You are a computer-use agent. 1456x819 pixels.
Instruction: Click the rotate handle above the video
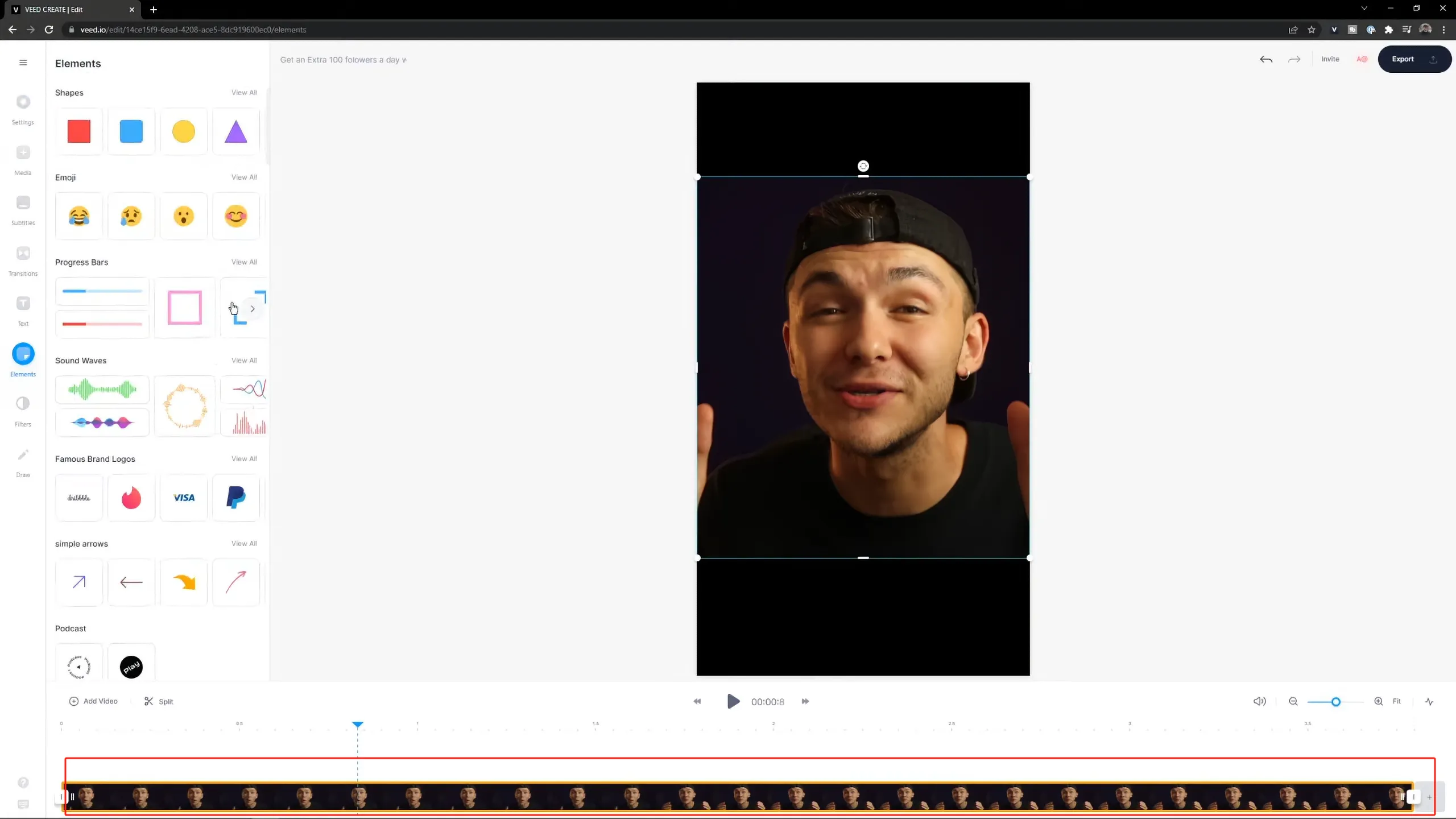coord(863,166)
